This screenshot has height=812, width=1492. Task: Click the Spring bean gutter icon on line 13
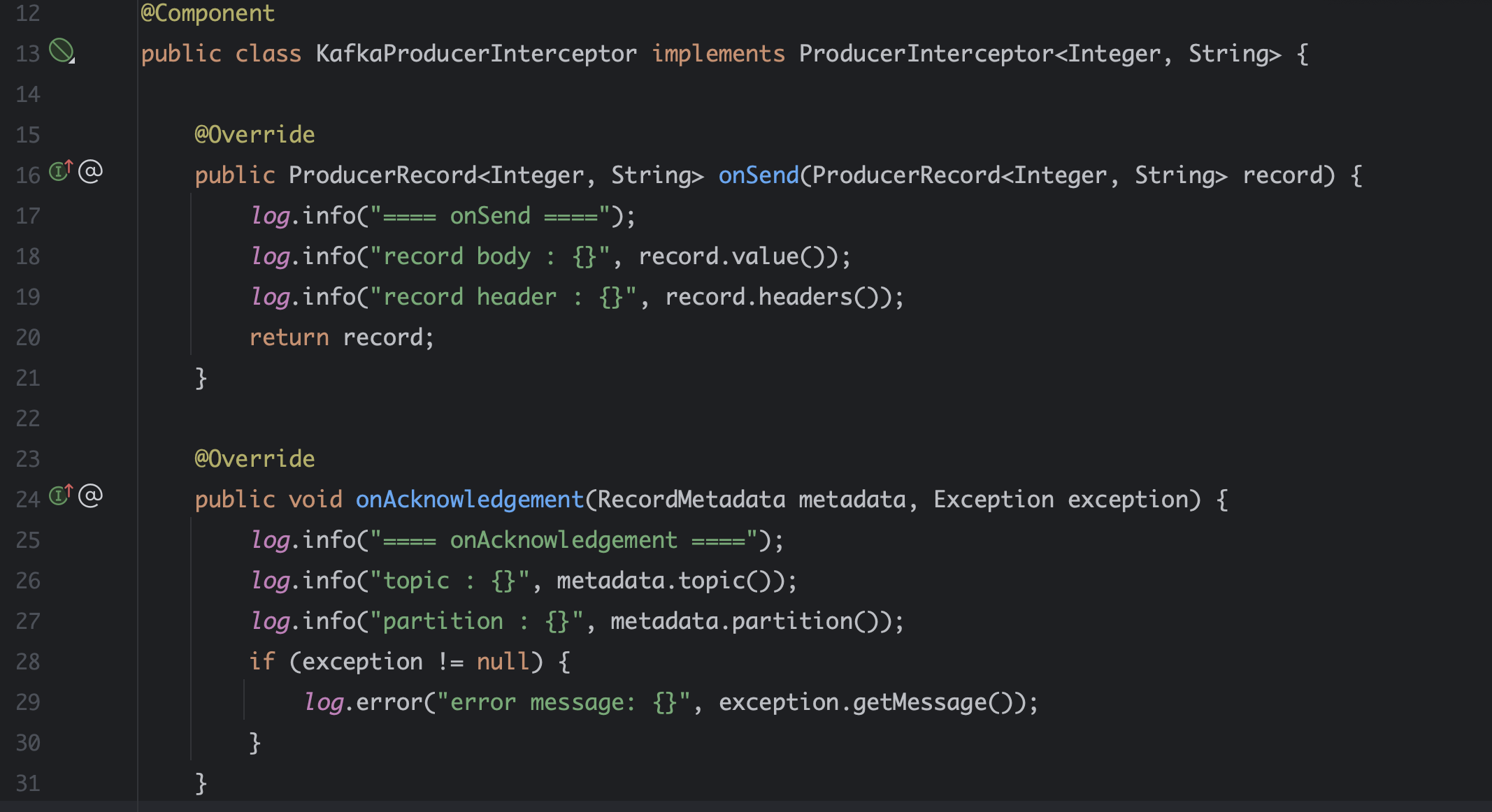(x=62, y=51)
